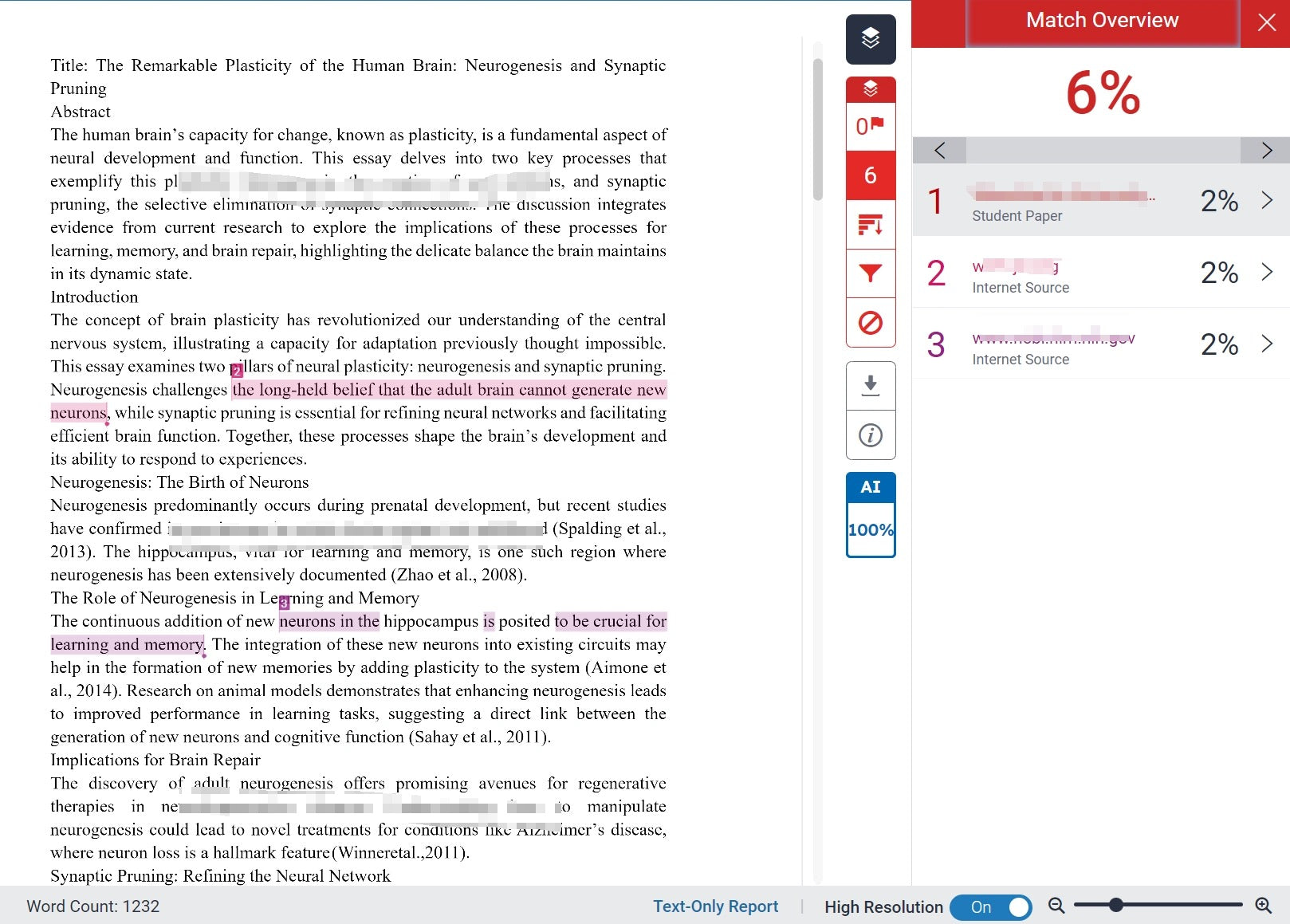Expand match 2 Internet Source details
1290x924 pixels.
coord(1266,272)
